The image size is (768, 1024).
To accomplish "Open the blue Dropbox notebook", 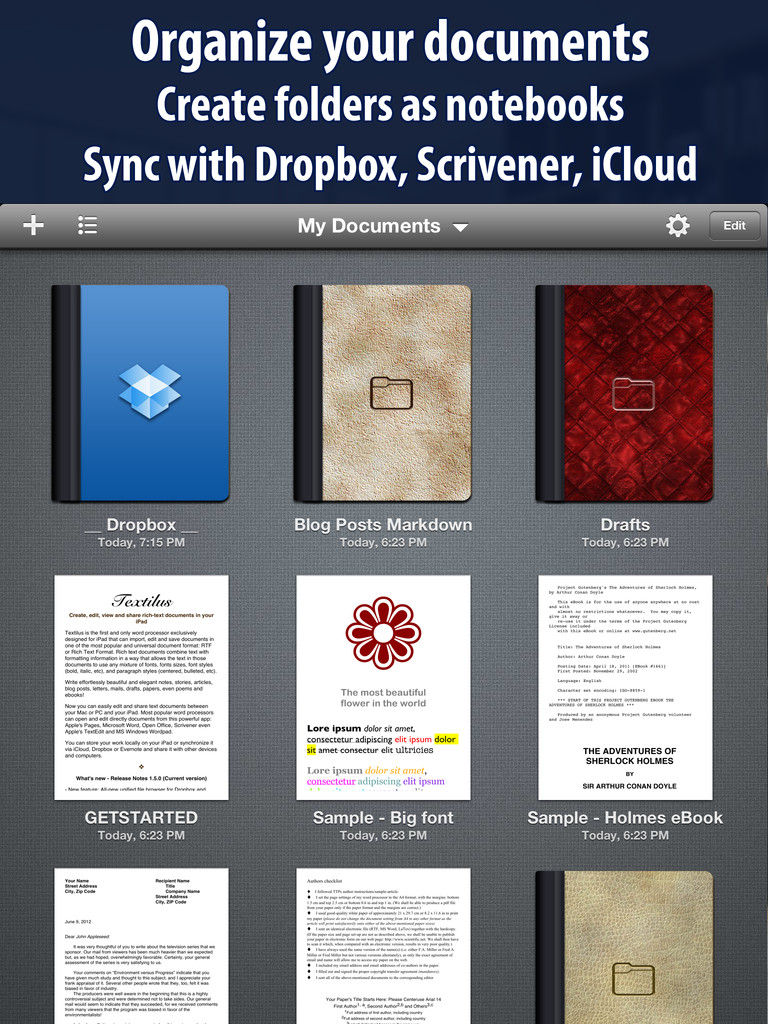I will (140, 393).
